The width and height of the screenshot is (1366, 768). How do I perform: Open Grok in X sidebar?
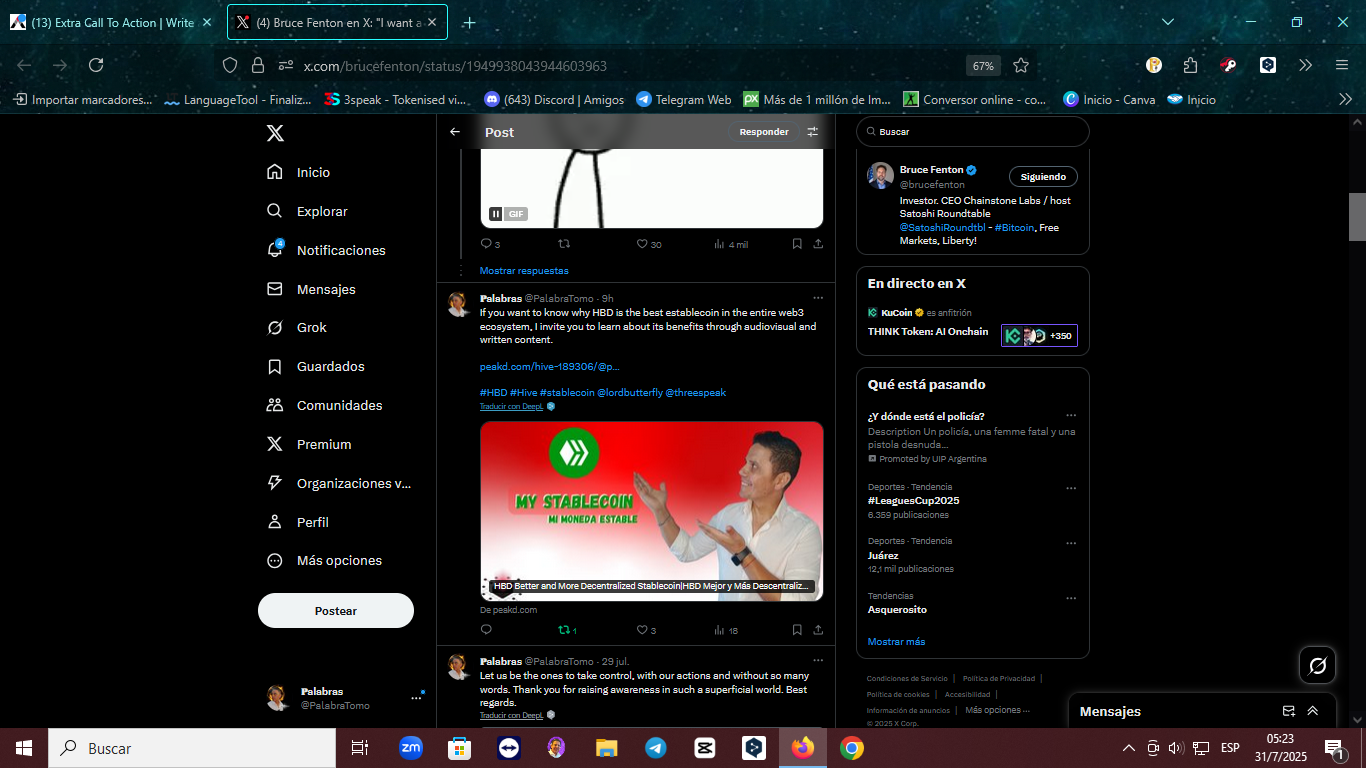click(x=296, y=327)
